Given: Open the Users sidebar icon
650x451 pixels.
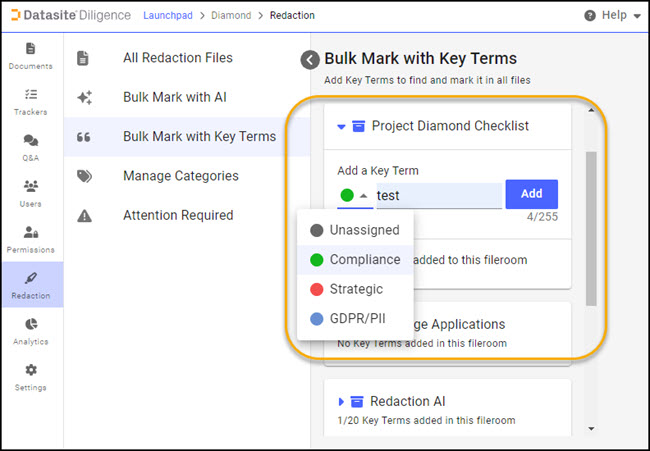Looking at the screenshot, I should click(x=31, y=193).
